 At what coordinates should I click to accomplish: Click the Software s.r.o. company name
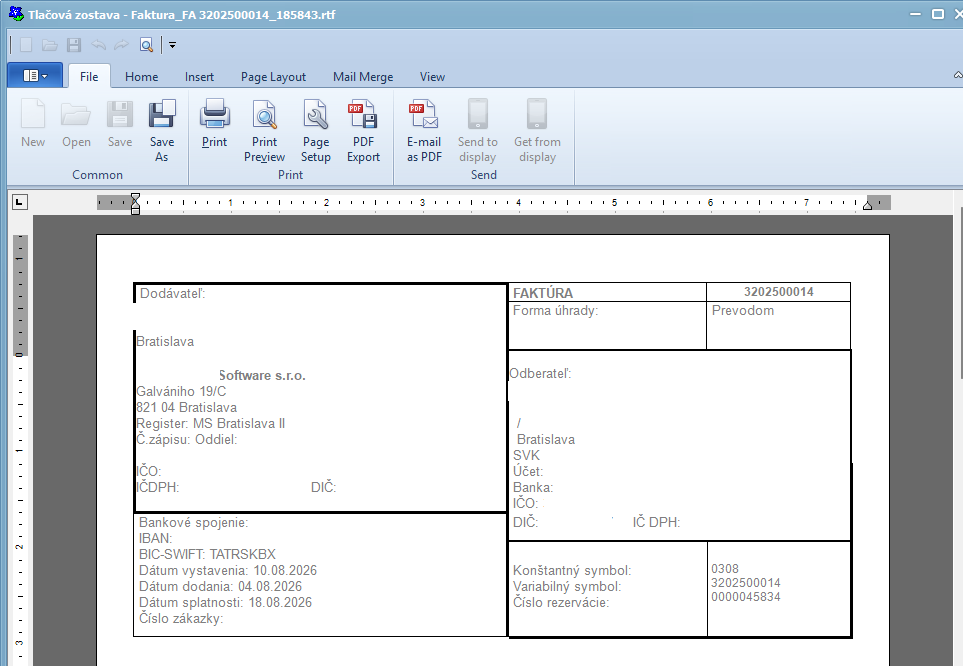tap(262, 375)
